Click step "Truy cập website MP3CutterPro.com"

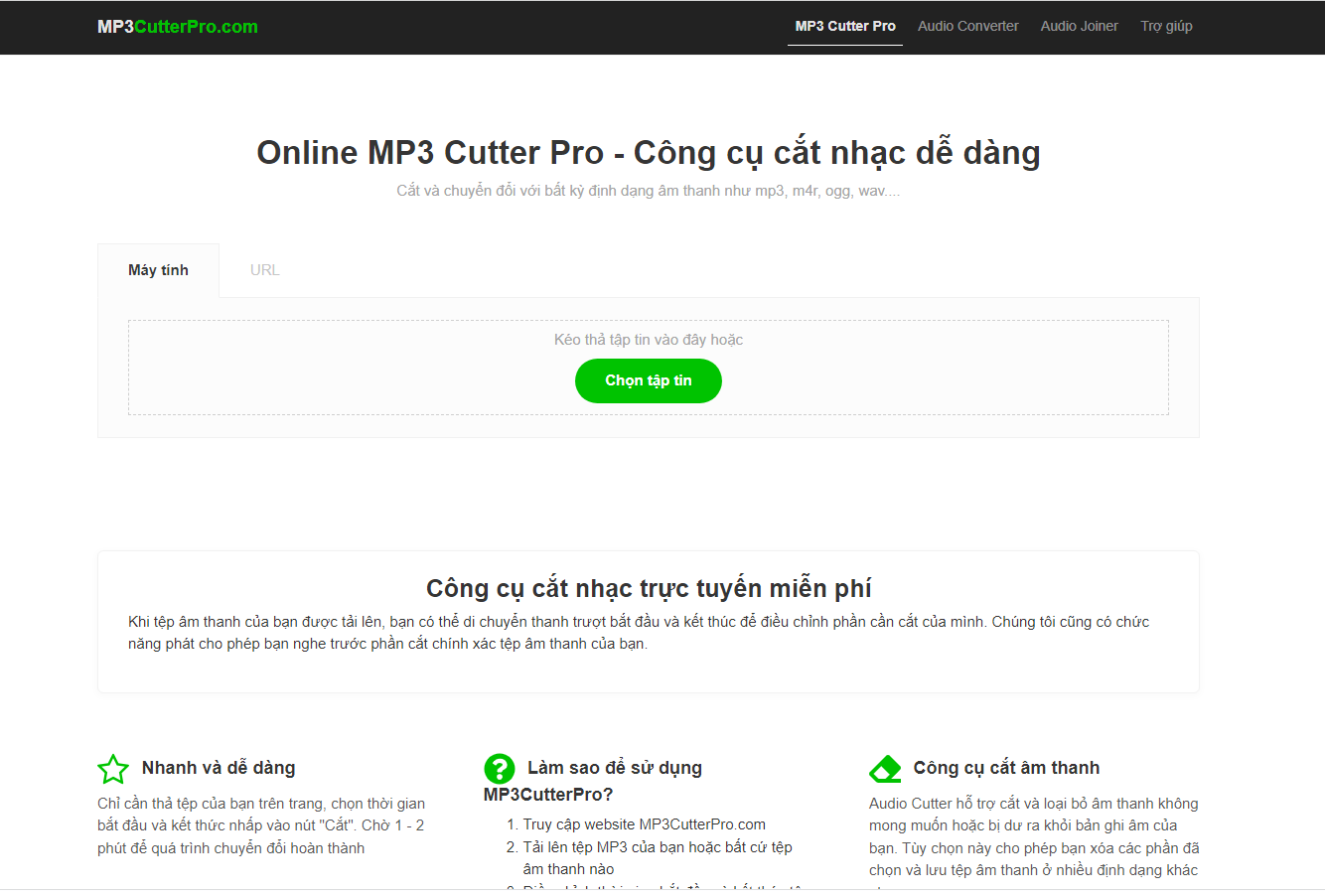coord(645,824)
